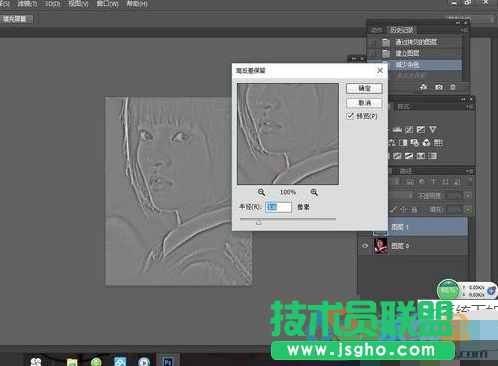Open the media player taskbar icon
498x366 pixels.
pyautogui.click(x=144, y=362)
